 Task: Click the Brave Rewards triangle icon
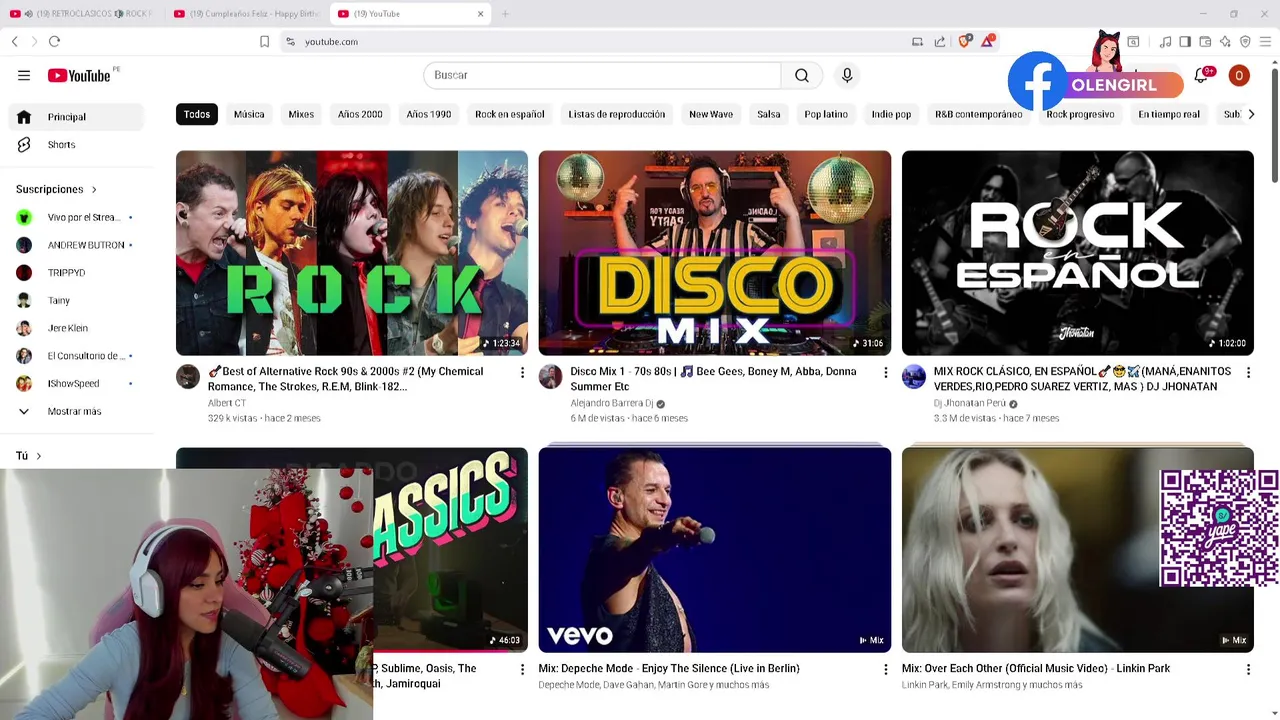pyautogui.click(x=988, y=41)
